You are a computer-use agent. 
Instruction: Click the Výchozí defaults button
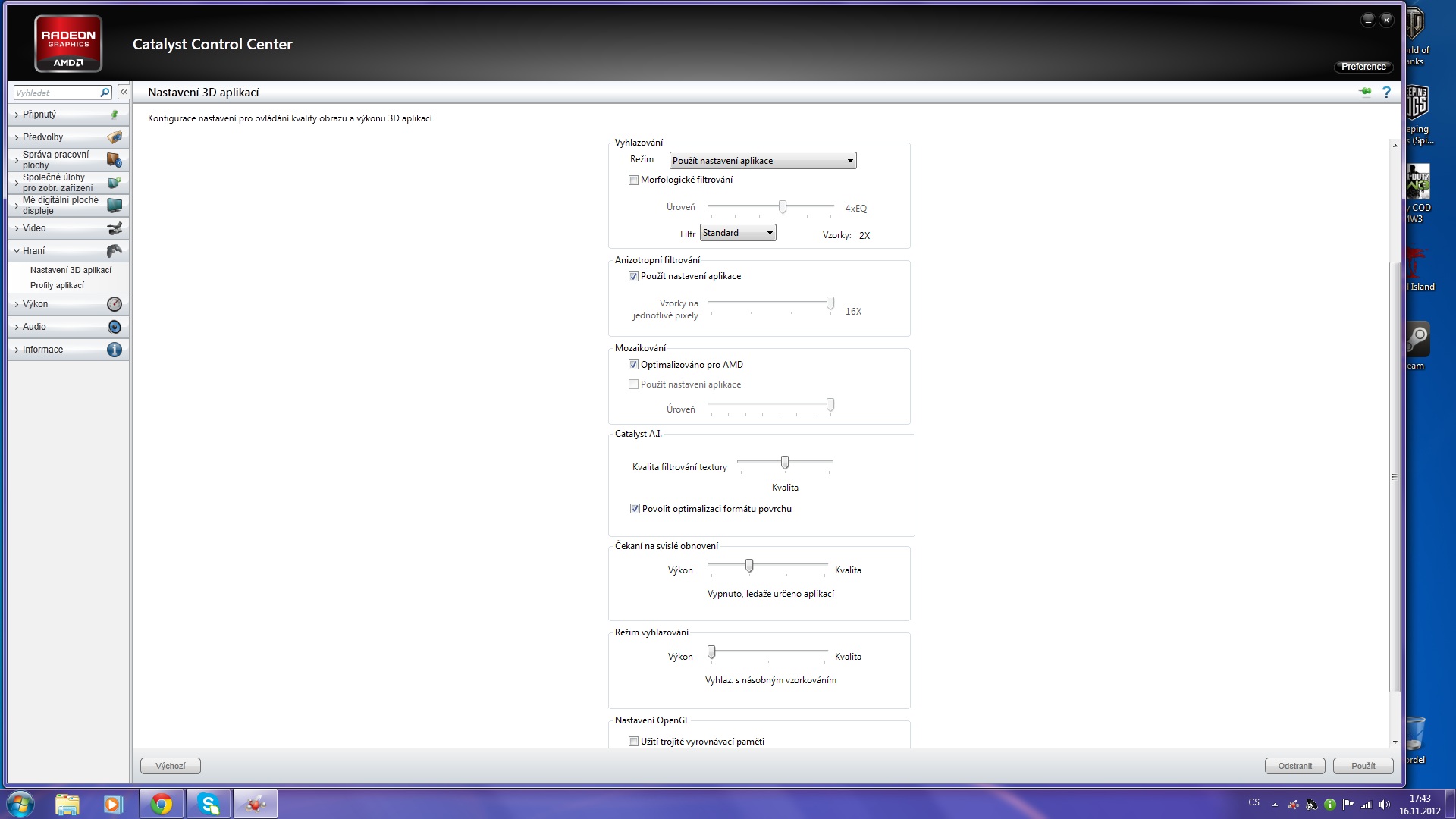click(x=171, y=766)
